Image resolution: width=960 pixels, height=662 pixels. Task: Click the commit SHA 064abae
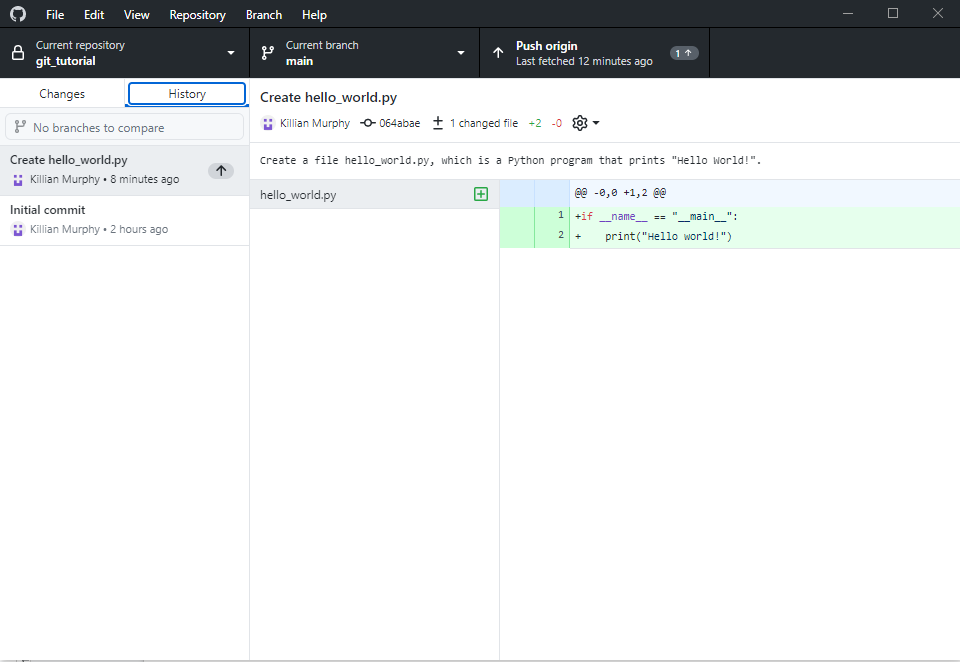pos(399,123)
